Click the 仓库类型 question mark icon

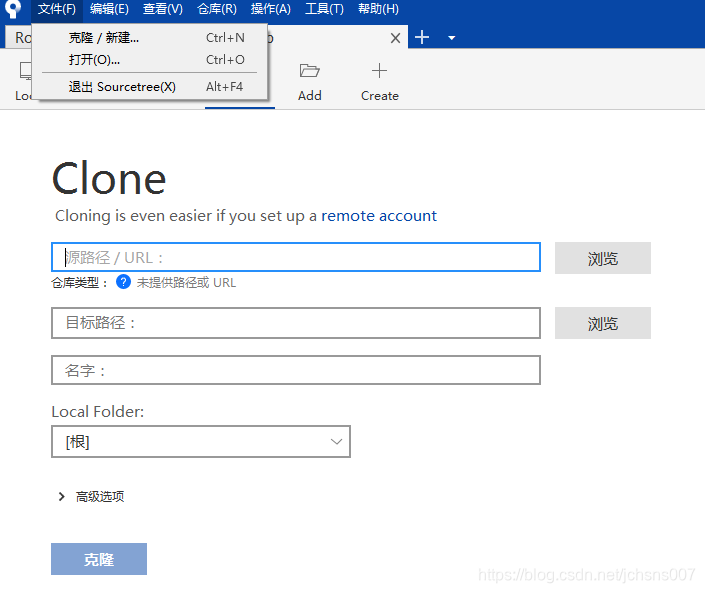click(x=123, y=282)
